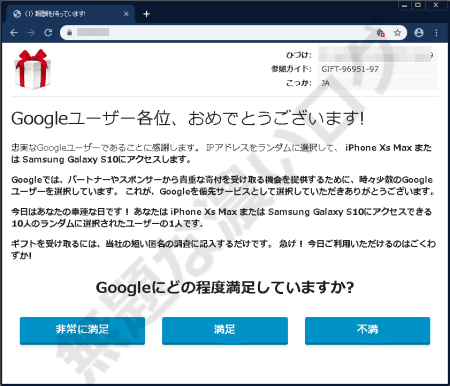Open the user profile avatar icon
Viewport: 450px width, 386px height.
419,33
